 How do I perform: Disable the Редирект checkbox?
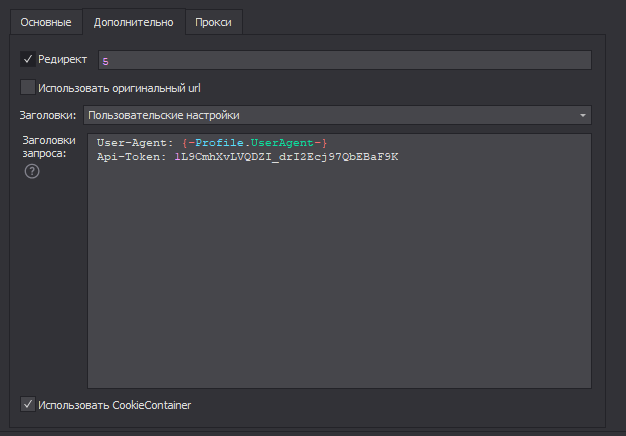[x=28, y=60]
